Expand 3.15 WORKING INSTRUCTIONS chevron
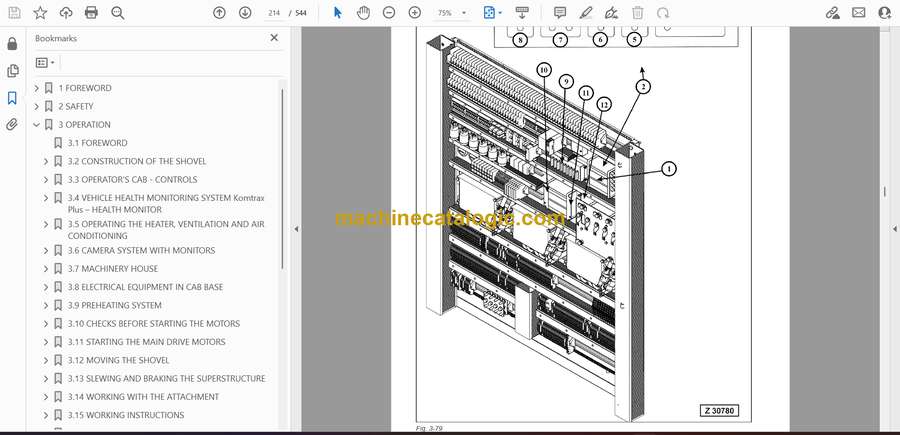The width and height of the screenshot is (900, 435). coord(46,415)
